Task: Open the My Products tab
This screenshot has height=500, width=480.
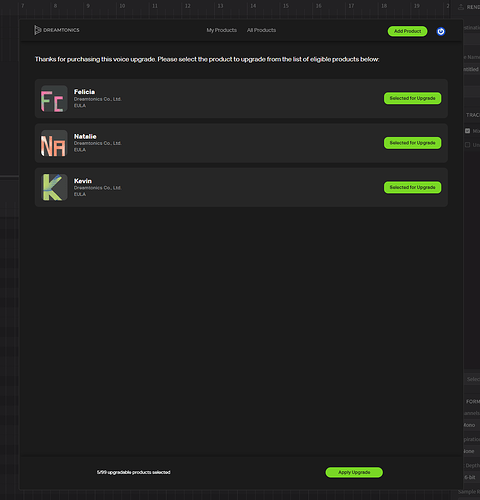Action: pyautogui.click(x=221, y=30)
